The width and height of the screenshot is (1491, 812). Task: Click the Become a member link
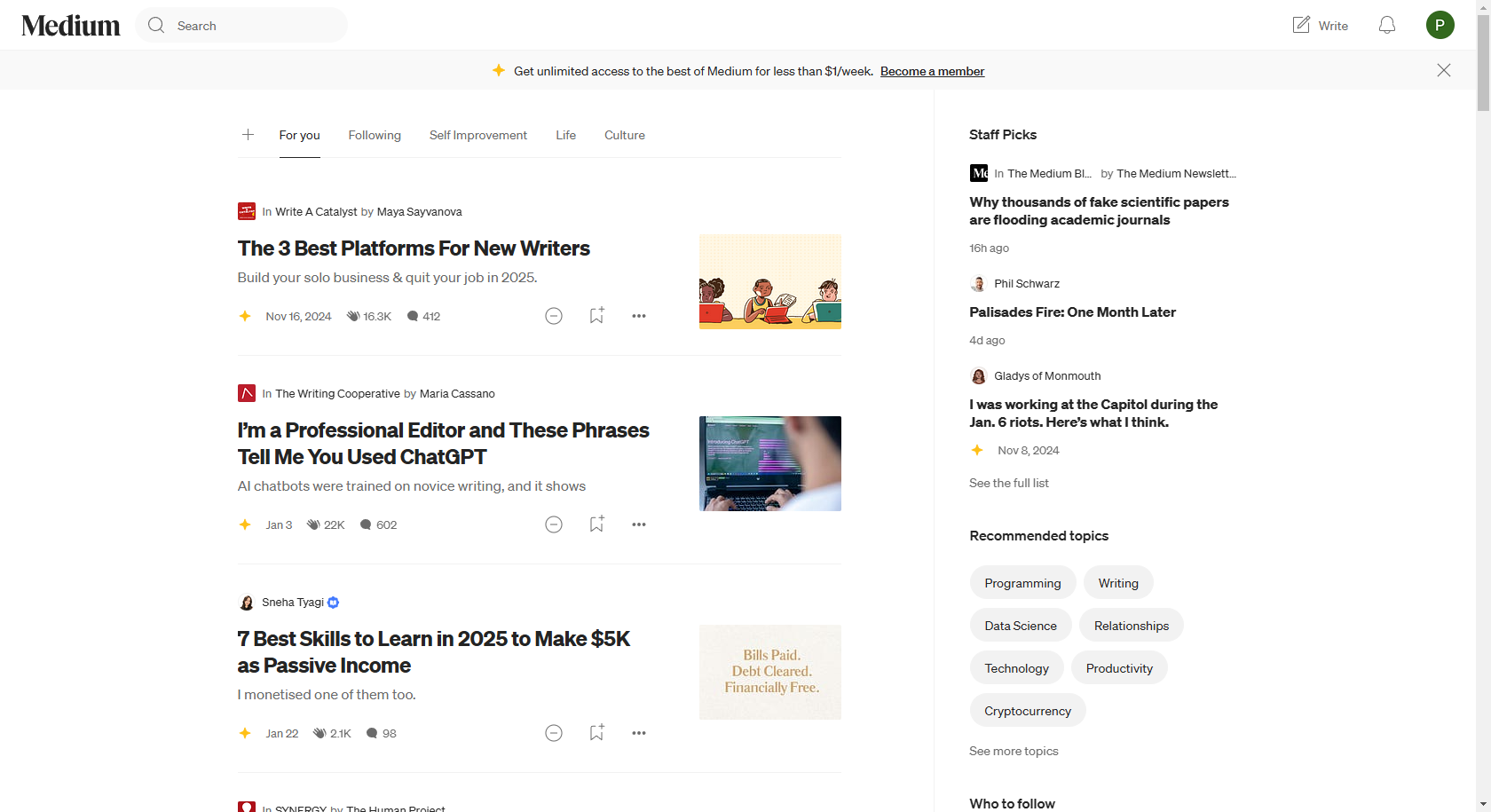click(932, 71)
